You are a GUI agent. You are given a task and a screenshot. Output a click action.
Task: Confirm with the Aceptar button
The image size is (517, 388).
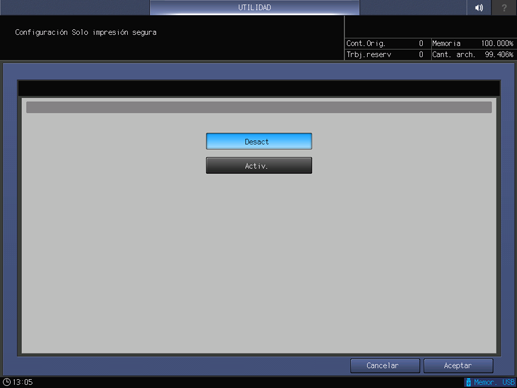coord(458,366)
